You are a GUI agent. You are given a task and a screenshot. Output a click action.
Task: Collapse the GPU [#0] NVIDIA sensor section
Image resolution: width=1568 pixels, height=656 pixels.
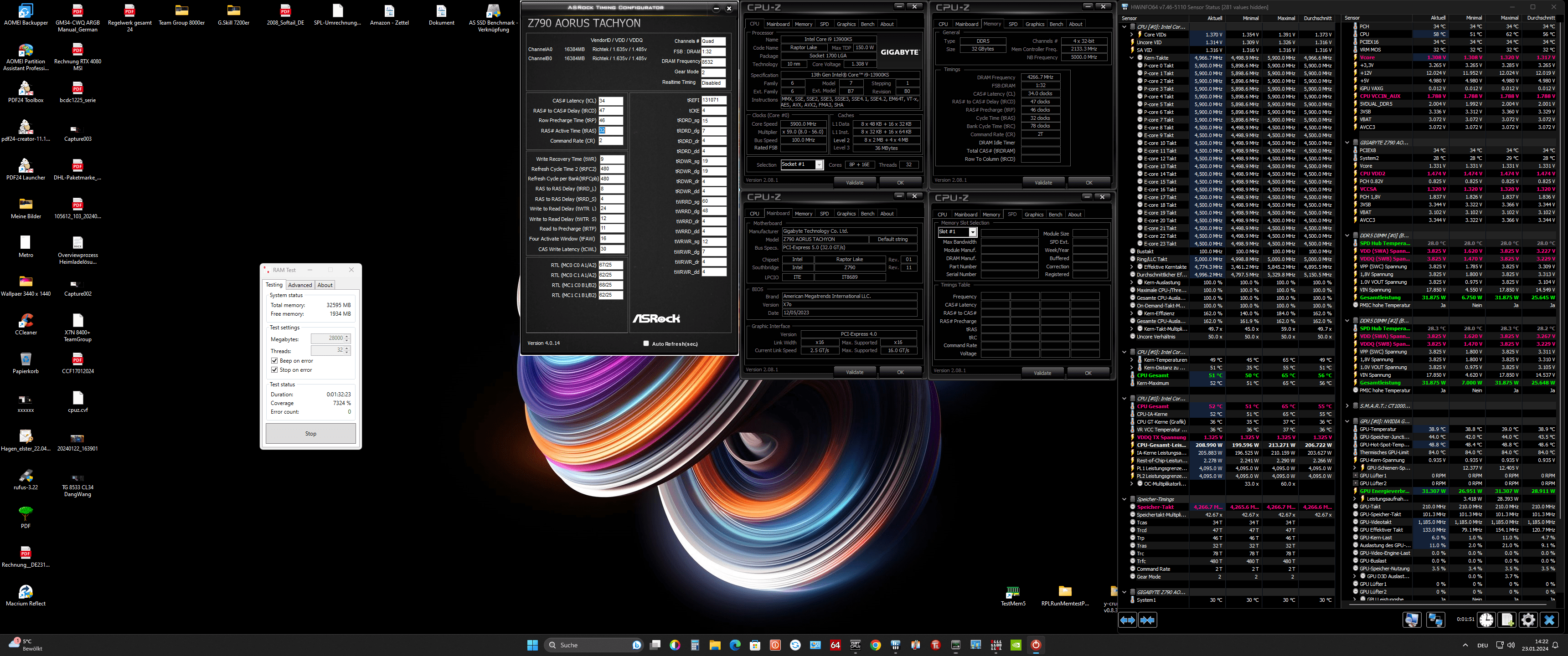click(1347, 421)
